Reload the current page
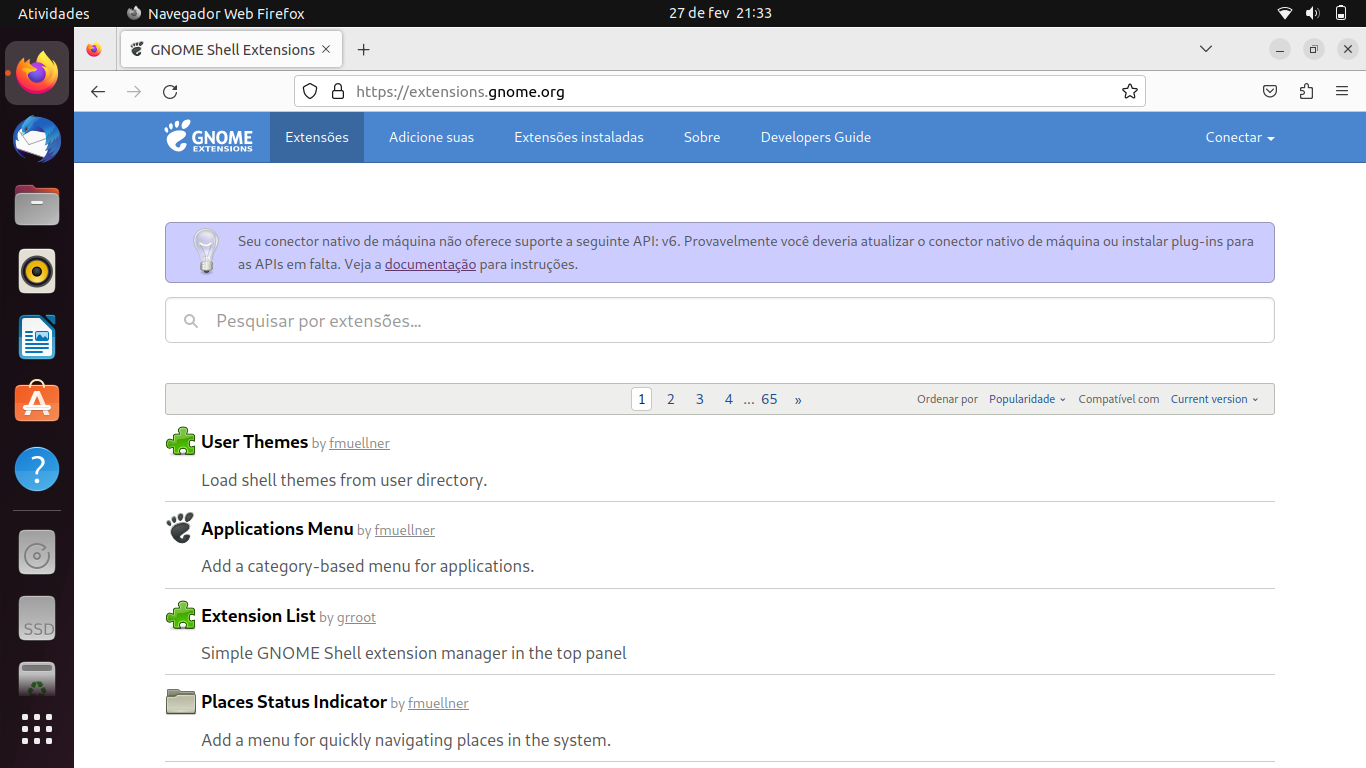1366x768 pixels. [170, 91]
